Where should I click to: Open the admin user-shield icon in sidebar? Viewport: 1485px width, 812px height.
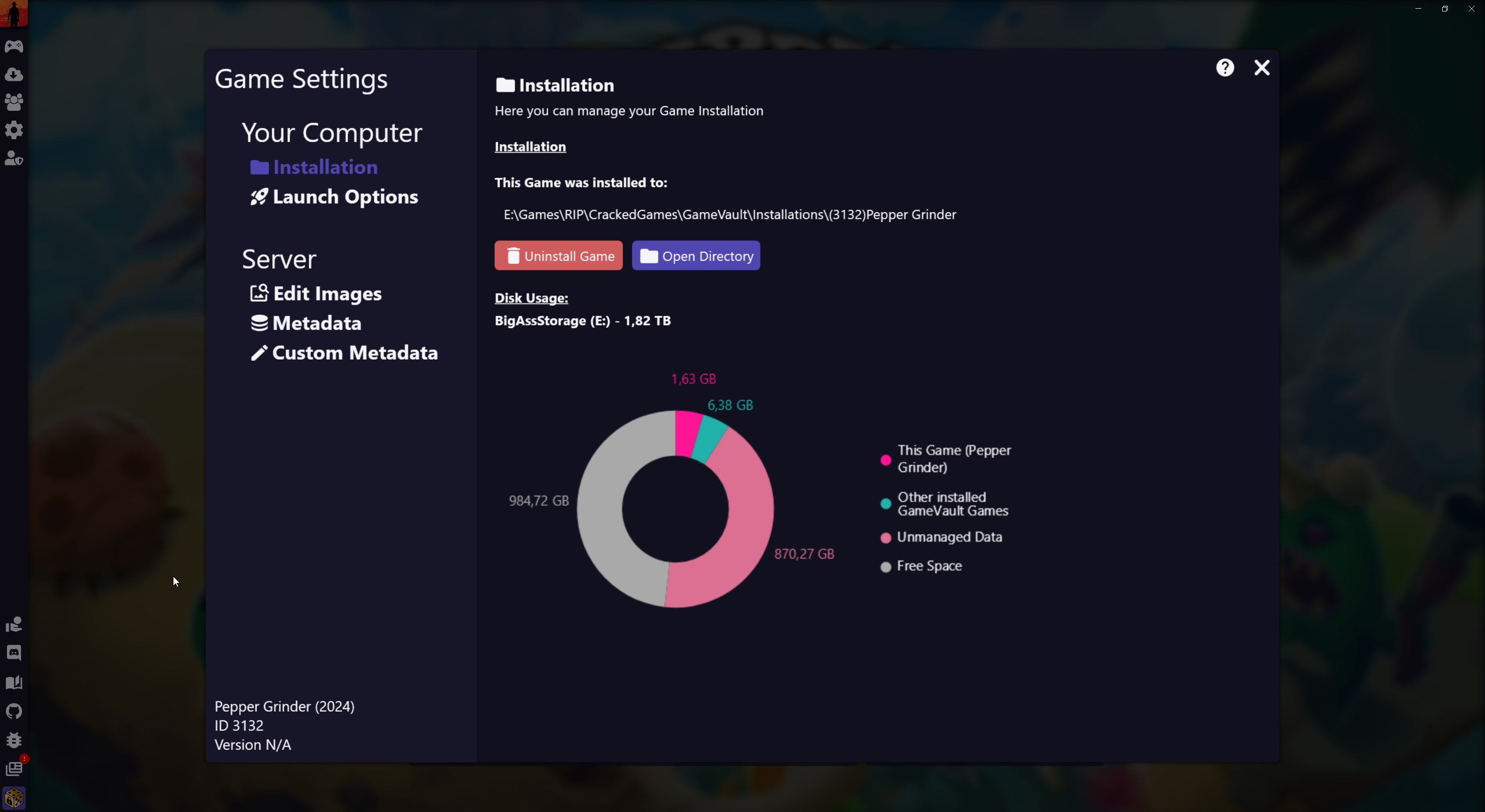click(14, 158)
